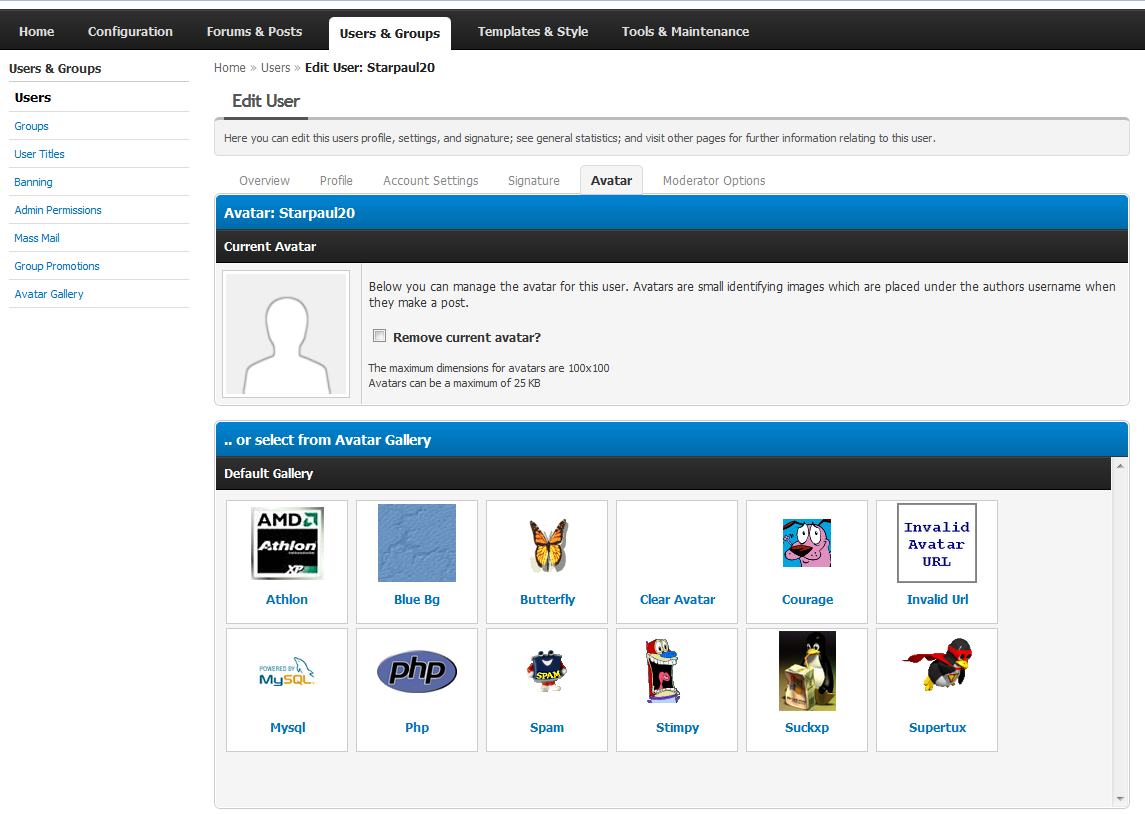1145x814 pixels.
Task: Click the Suckxp name link
Action: pos(807,727)
